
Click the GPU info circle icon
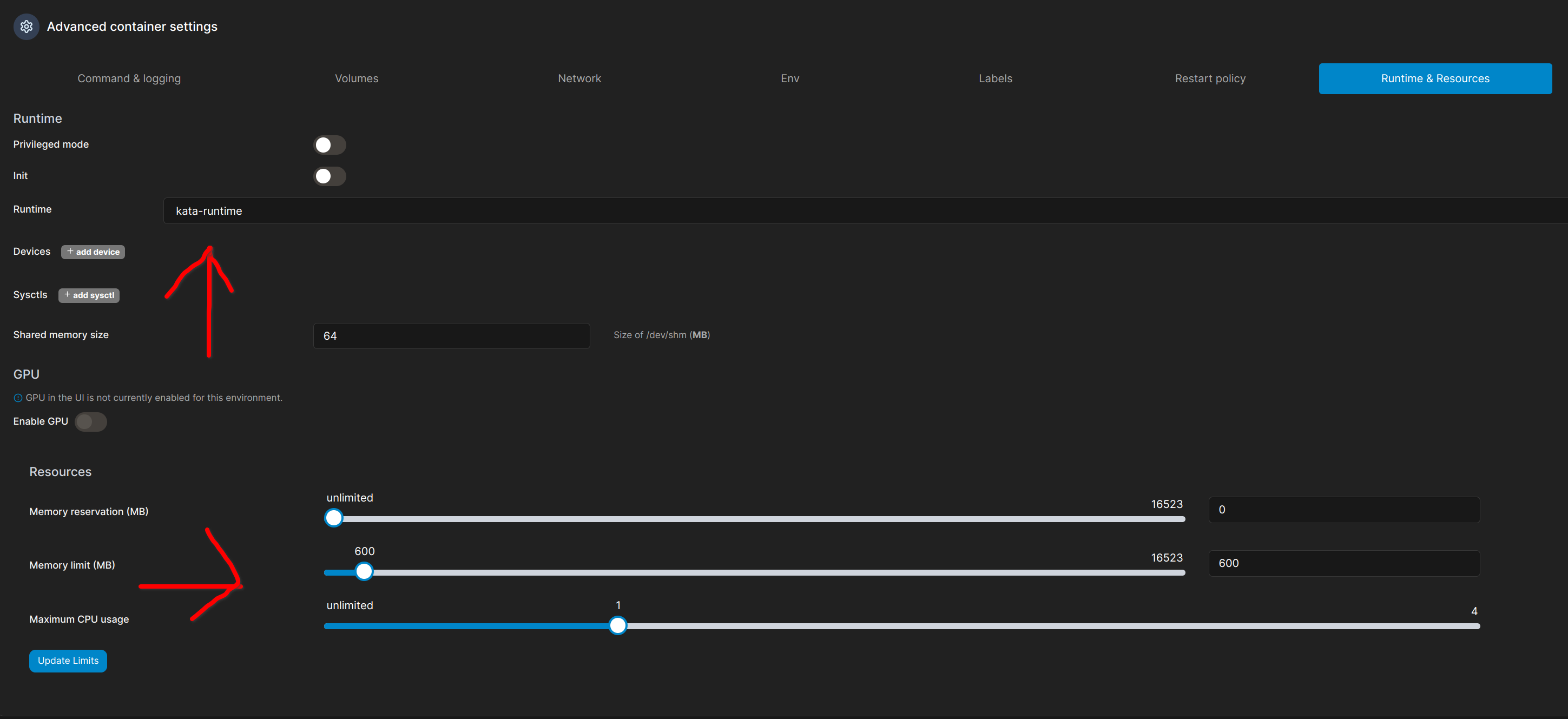(18, 398)
